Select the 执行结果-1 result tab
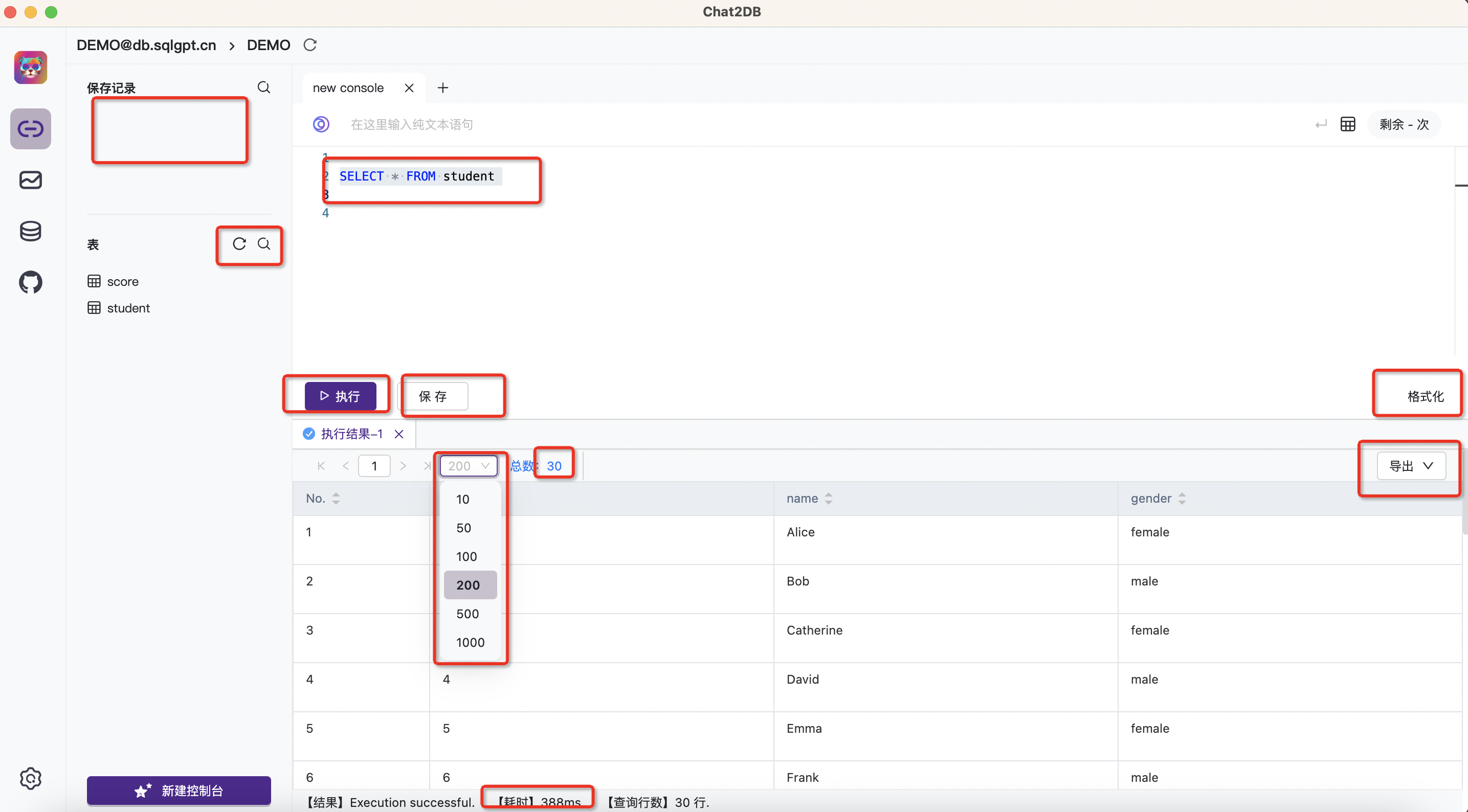Viewport: 1468px width, 812px height. click(351, 434)
